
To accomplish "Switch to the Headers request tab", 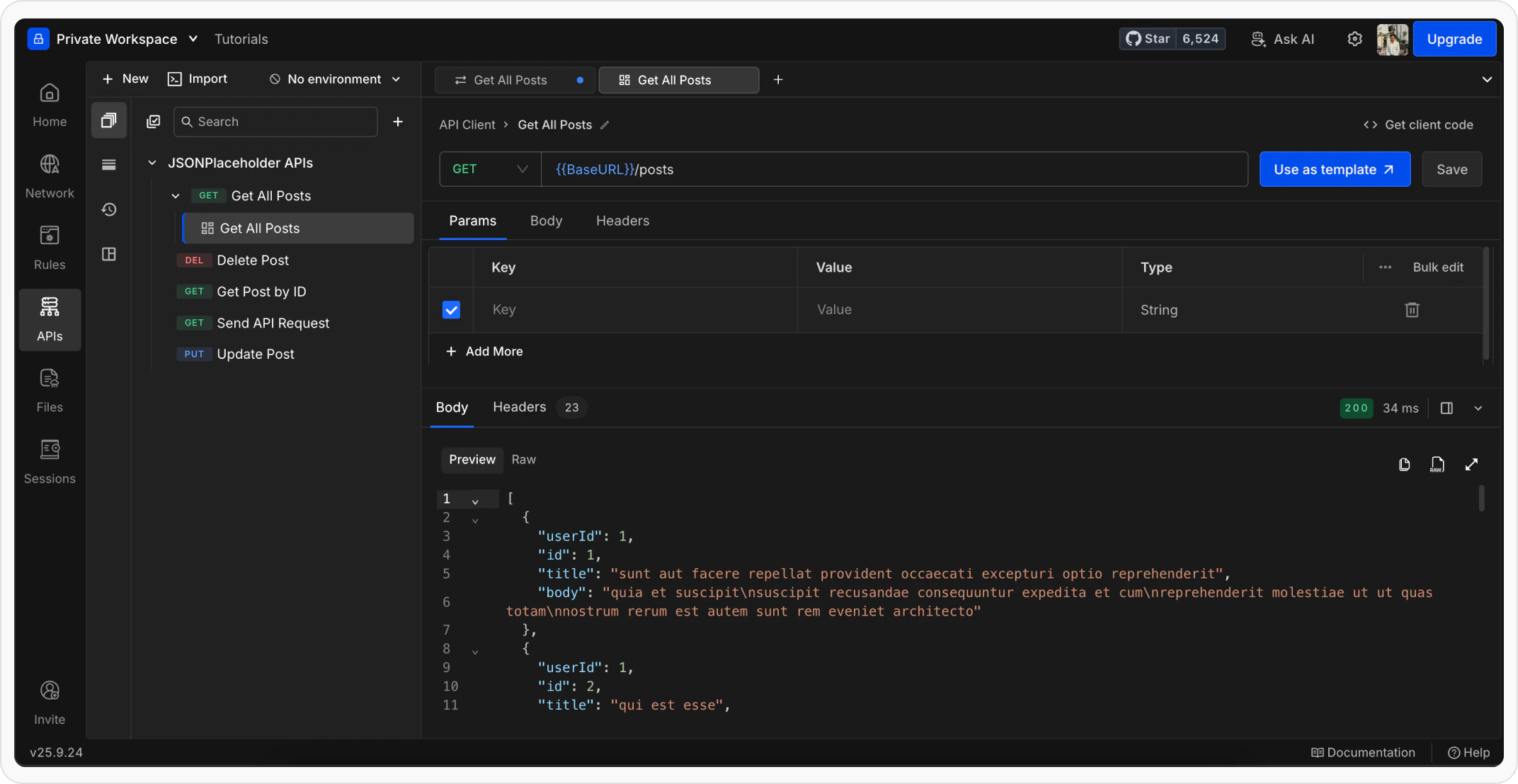I will [x=622, y=221].
